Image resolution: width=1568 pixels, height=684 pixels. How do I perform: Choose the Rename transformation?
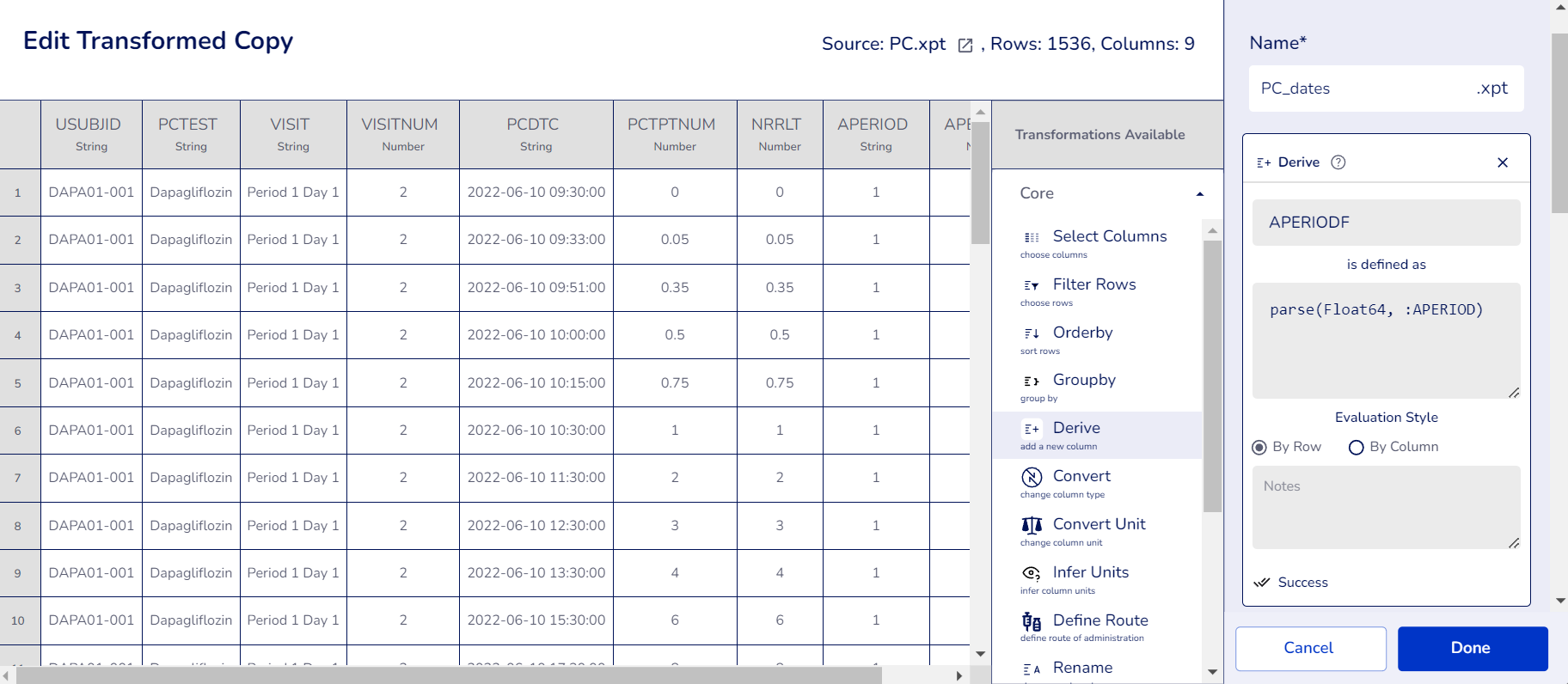tap(1098, 669)
